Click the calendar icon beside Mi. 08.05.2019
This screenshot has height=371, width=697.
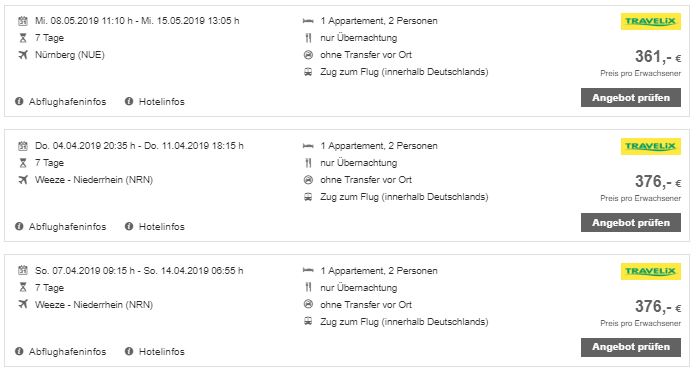point(23,21)
